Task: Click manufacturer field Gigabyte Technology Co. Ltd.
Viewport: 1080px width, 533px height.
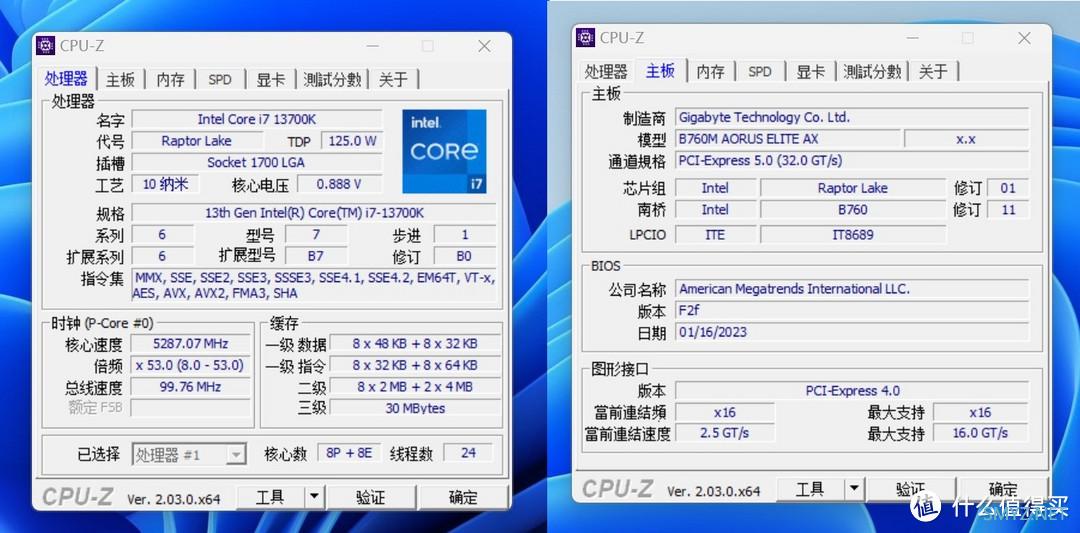Action: [x=852, y=118]
